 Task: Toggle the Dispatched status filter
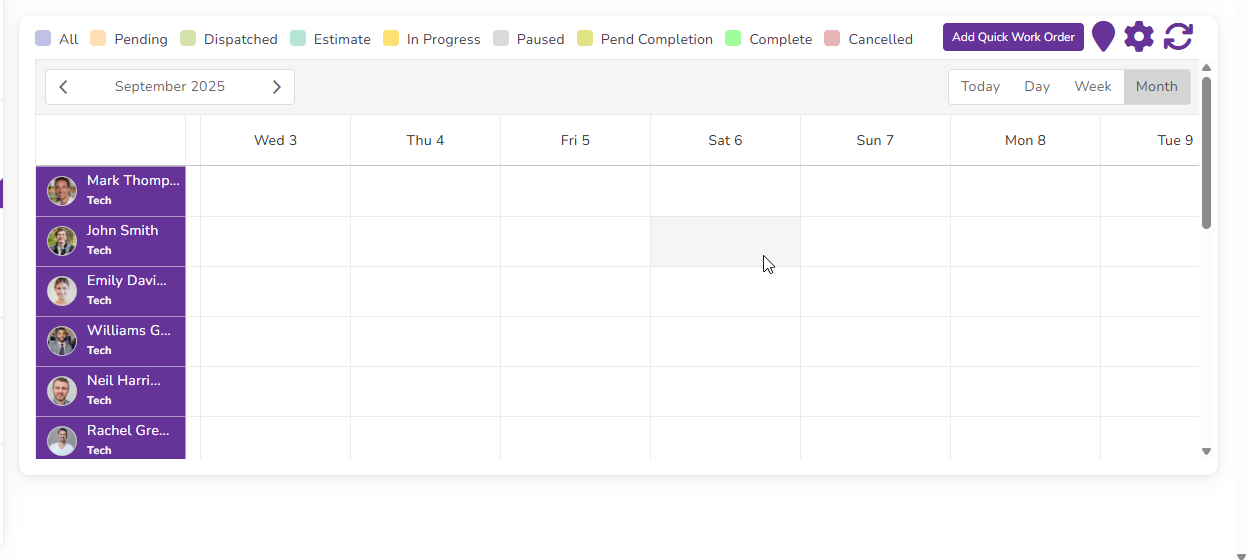(x=229, y=39)
